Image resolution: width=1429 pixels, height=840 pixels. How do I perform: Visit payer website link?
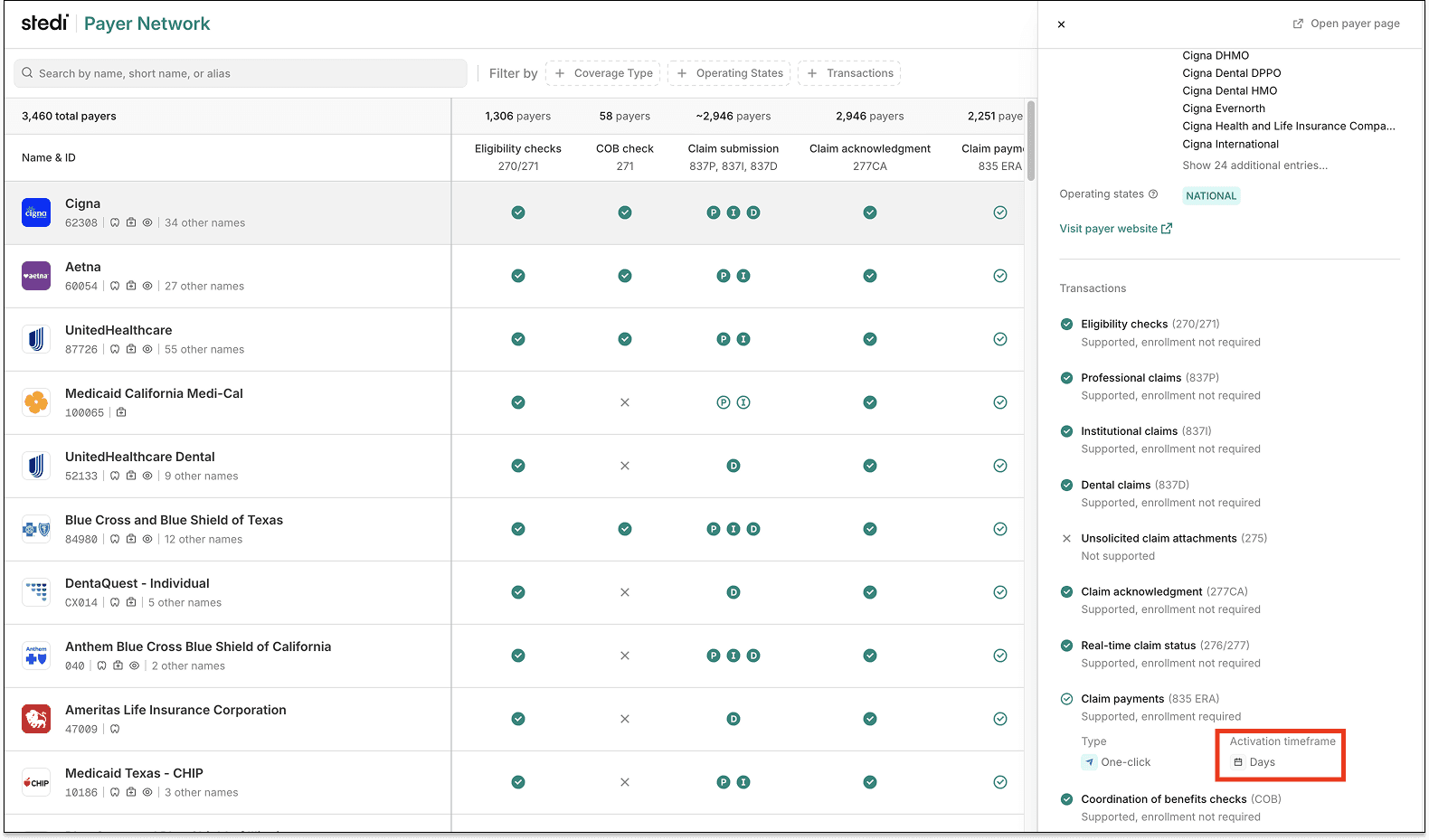tap(1116, 229)
